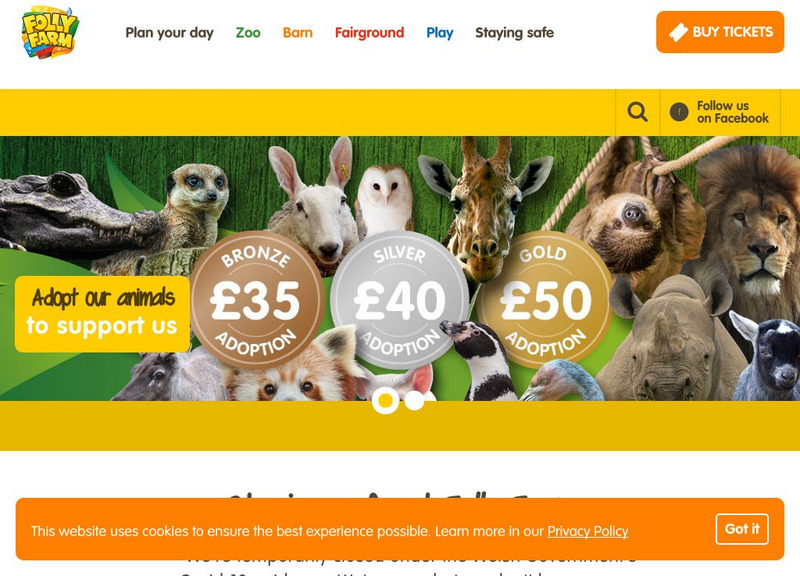Dismiss cookies with Got it button
Screen dimensions: 800x576
[x=742, y=529]
